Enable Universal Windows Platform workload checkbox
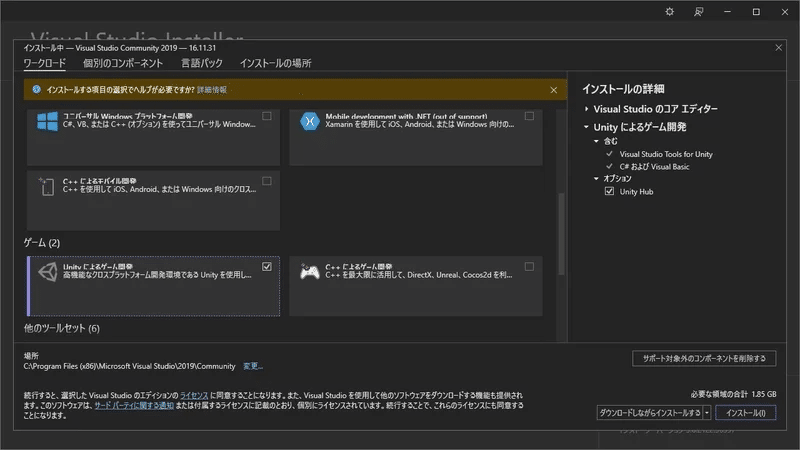 click(x=266, y=116)
